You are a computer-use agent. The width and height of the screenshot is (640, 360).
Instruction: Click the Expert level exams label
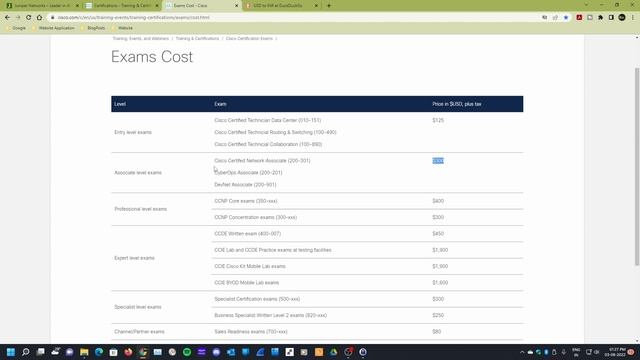pos(134,258)
